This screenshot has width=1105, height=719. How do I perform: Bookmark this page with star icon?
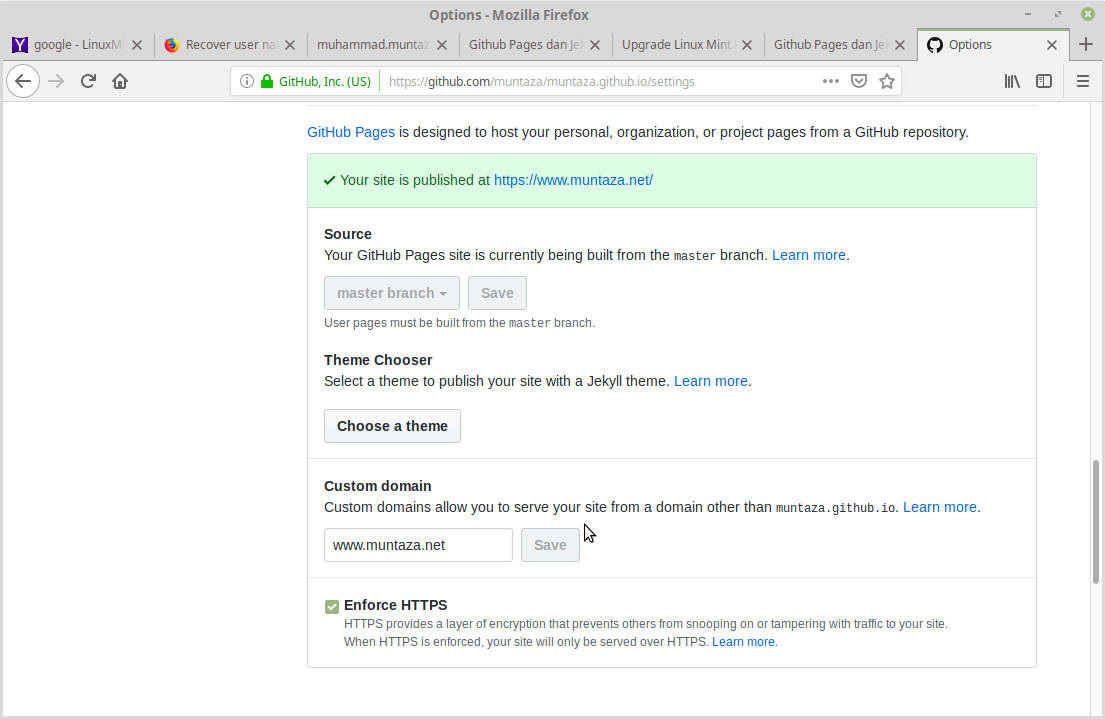pyautogui.click(x=886, y=82)
